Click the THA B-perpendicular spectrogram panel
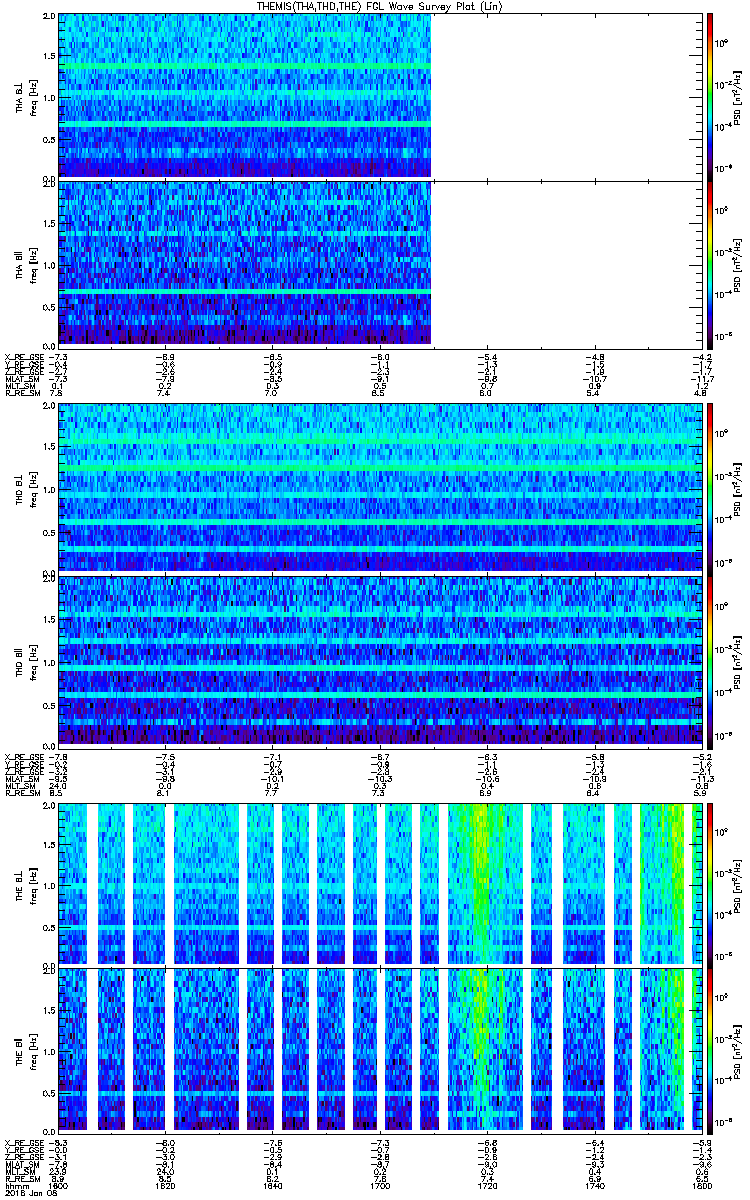750x1200 pixels. [x=378, y=95]
